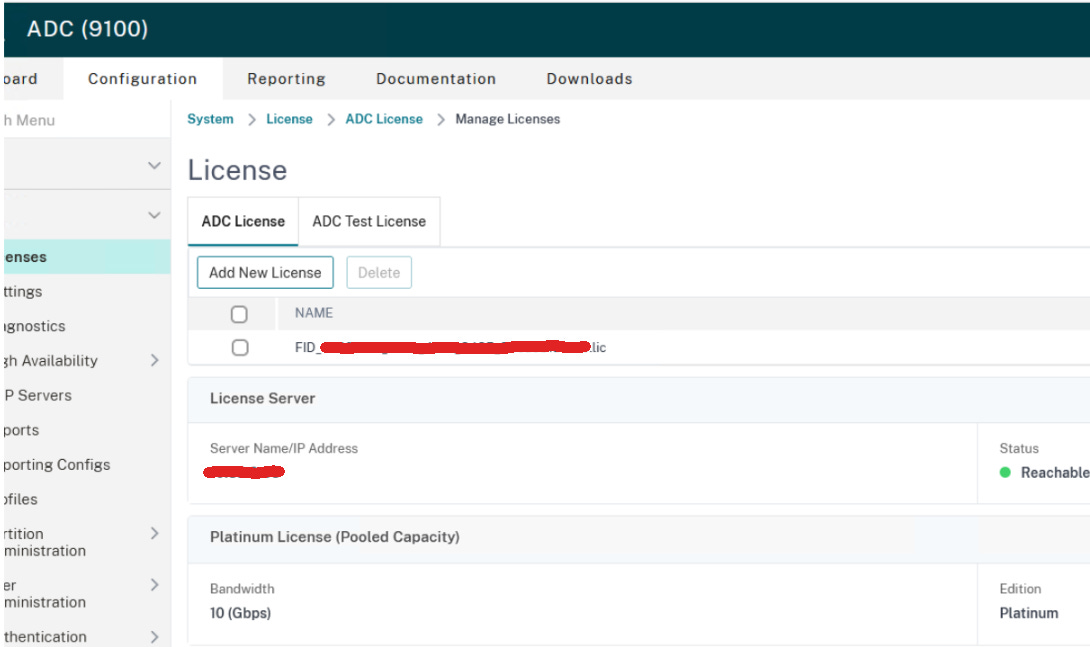Select the Licenses entry in the sidebar
The image size is (1090, 647).
click(30, 256)
